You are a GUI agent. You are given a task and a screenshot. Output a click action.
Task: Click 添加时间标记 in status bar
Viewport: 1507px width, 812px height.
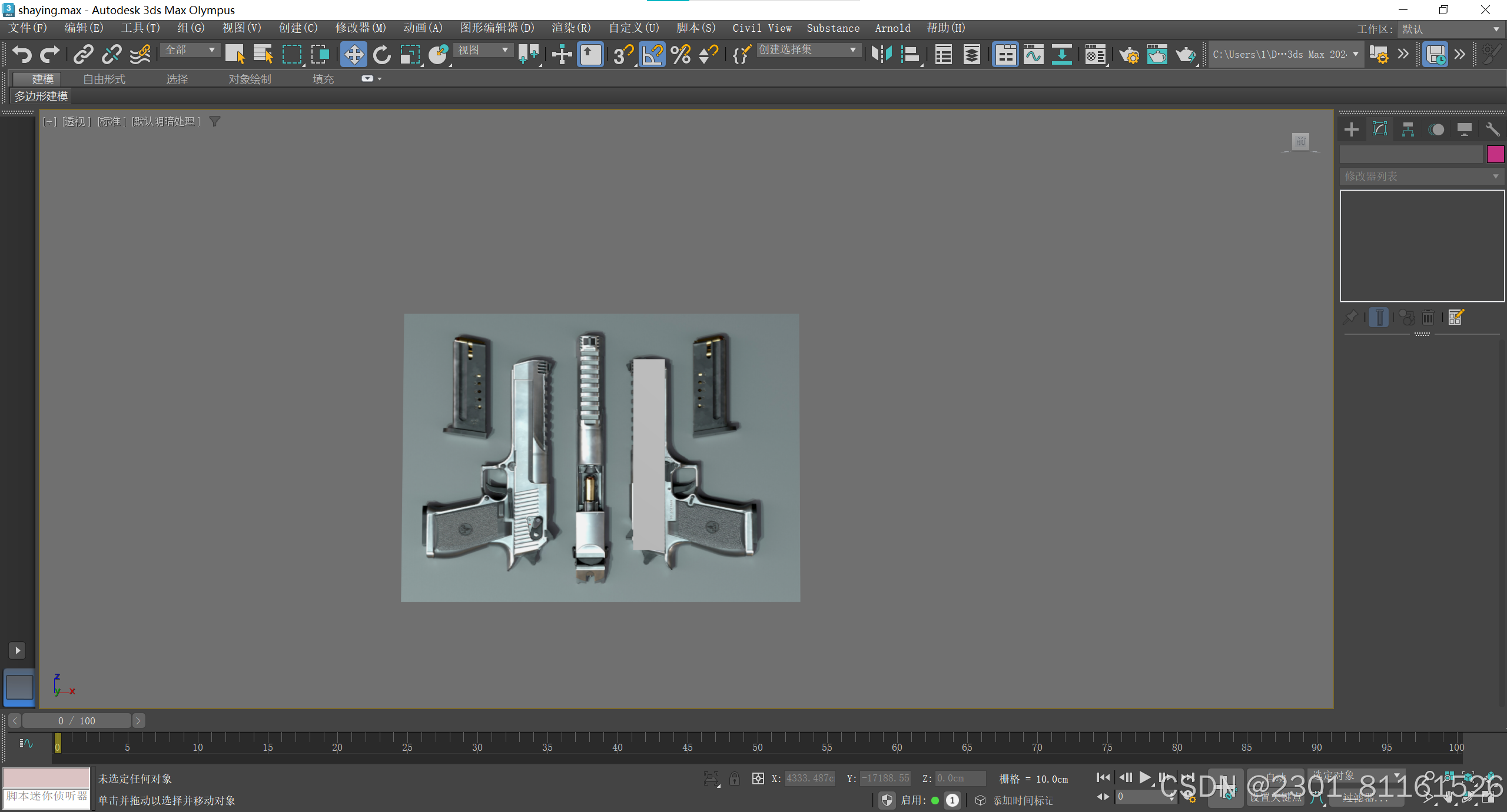point(1023,800)
